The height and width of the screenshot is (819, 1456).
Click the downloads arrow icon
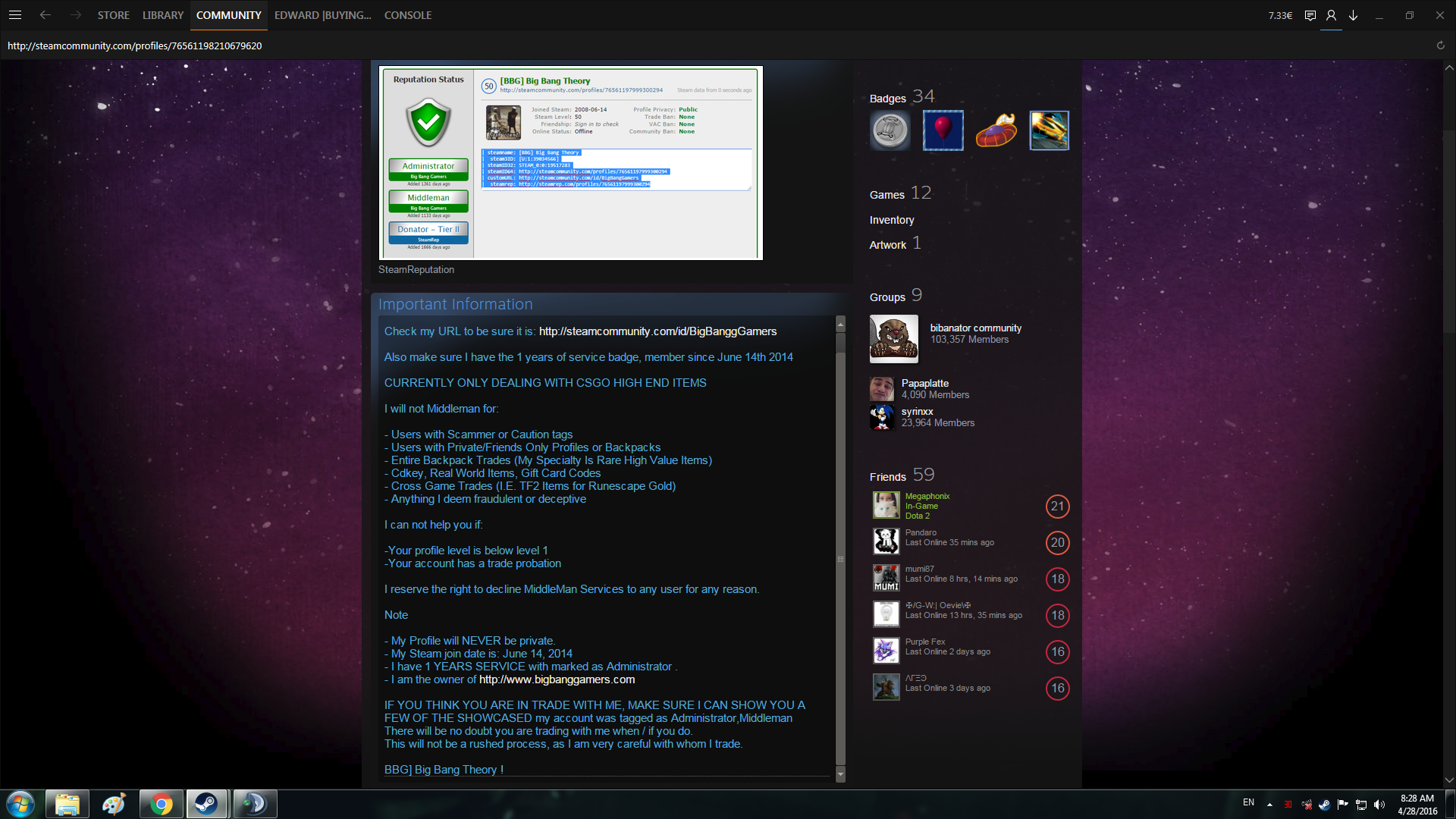(x=1353, y=15)
